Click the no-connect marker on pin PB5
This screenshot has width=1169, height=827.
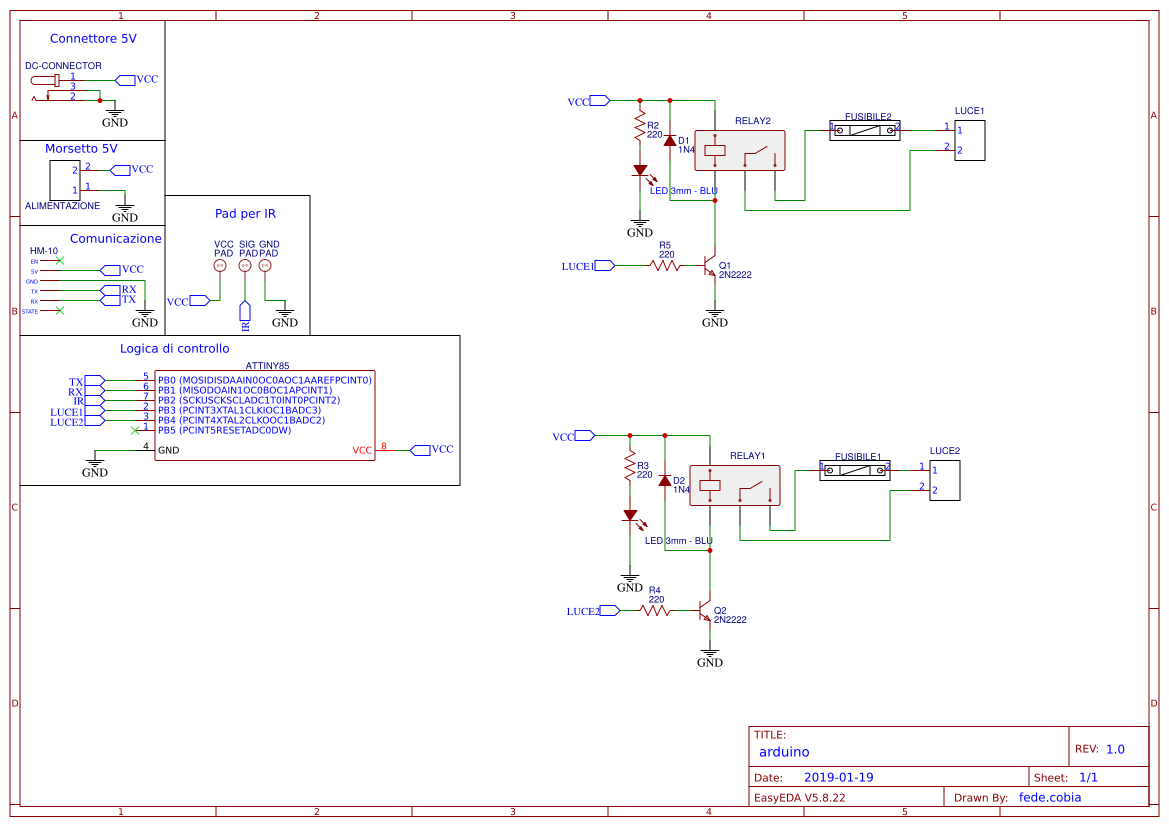click(x=136, y=430)
